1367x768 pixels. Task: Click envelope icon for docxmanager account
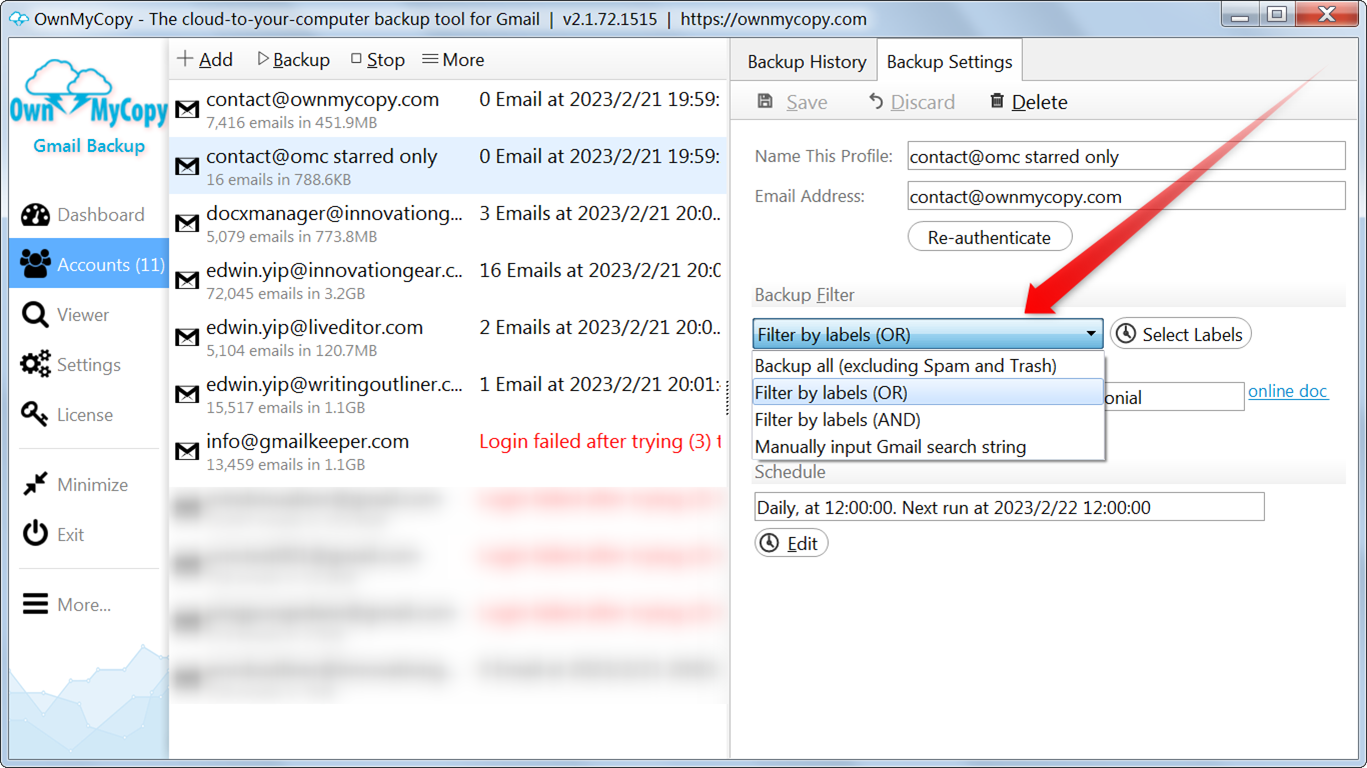[187, 223]
